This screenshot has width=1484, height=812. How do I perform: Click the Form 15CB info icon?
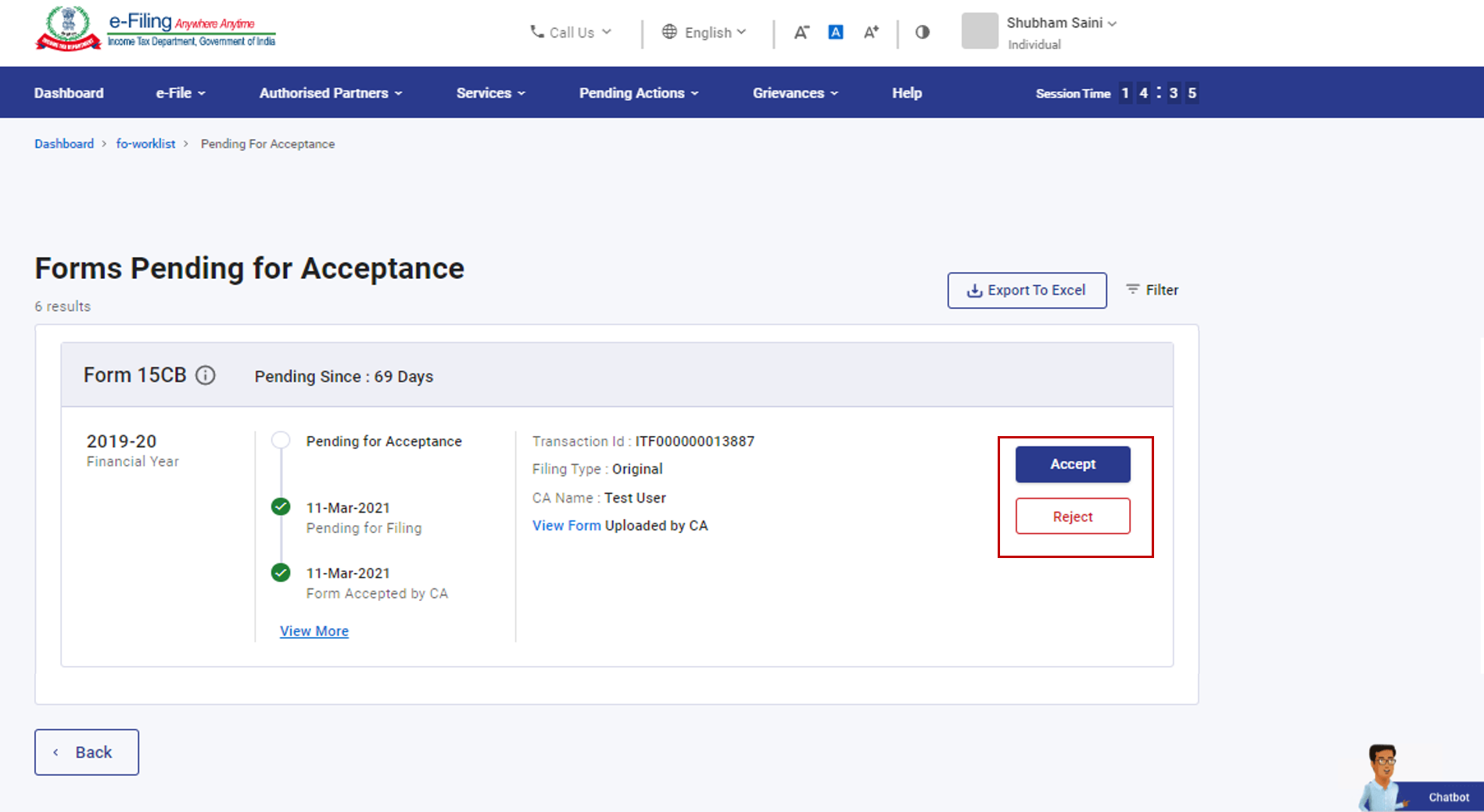pos(206,376)
